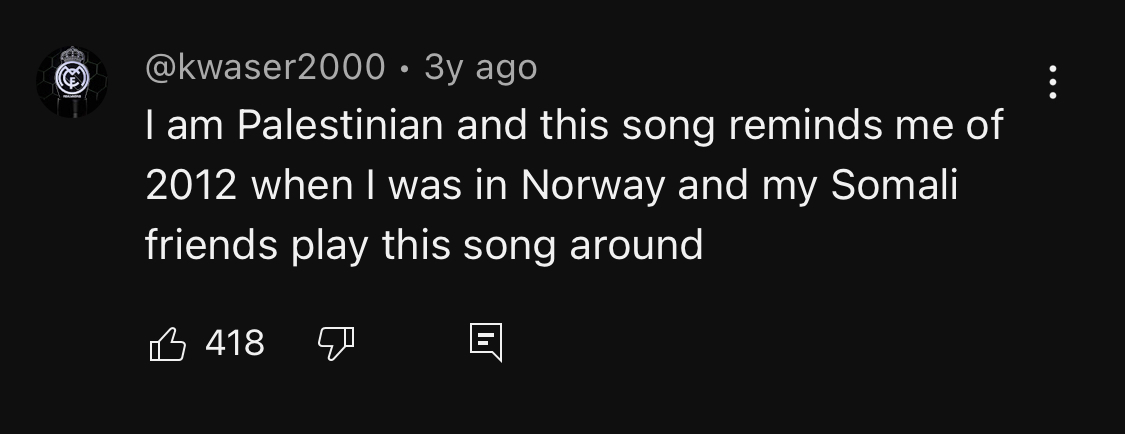
Task: Click the dot separator after the username
Action: click(405, 69)
